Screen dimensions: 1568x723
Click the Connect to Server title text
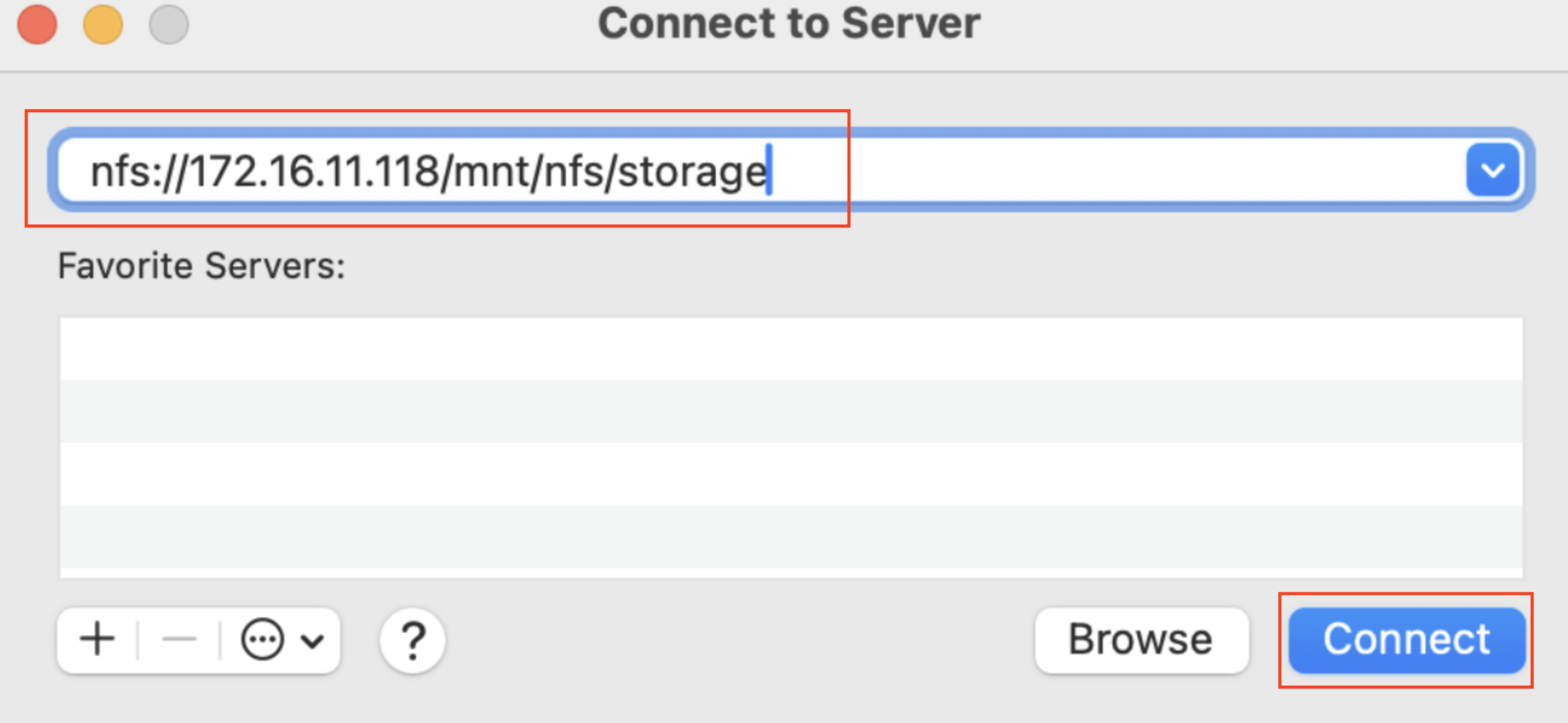[x=789, y=24]
